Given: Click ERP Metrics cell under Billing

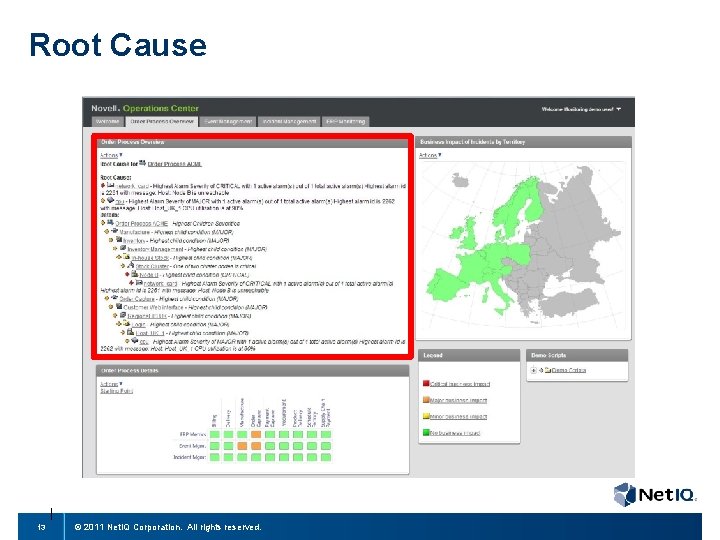Looking at the screenshot, I should [214, 434].
